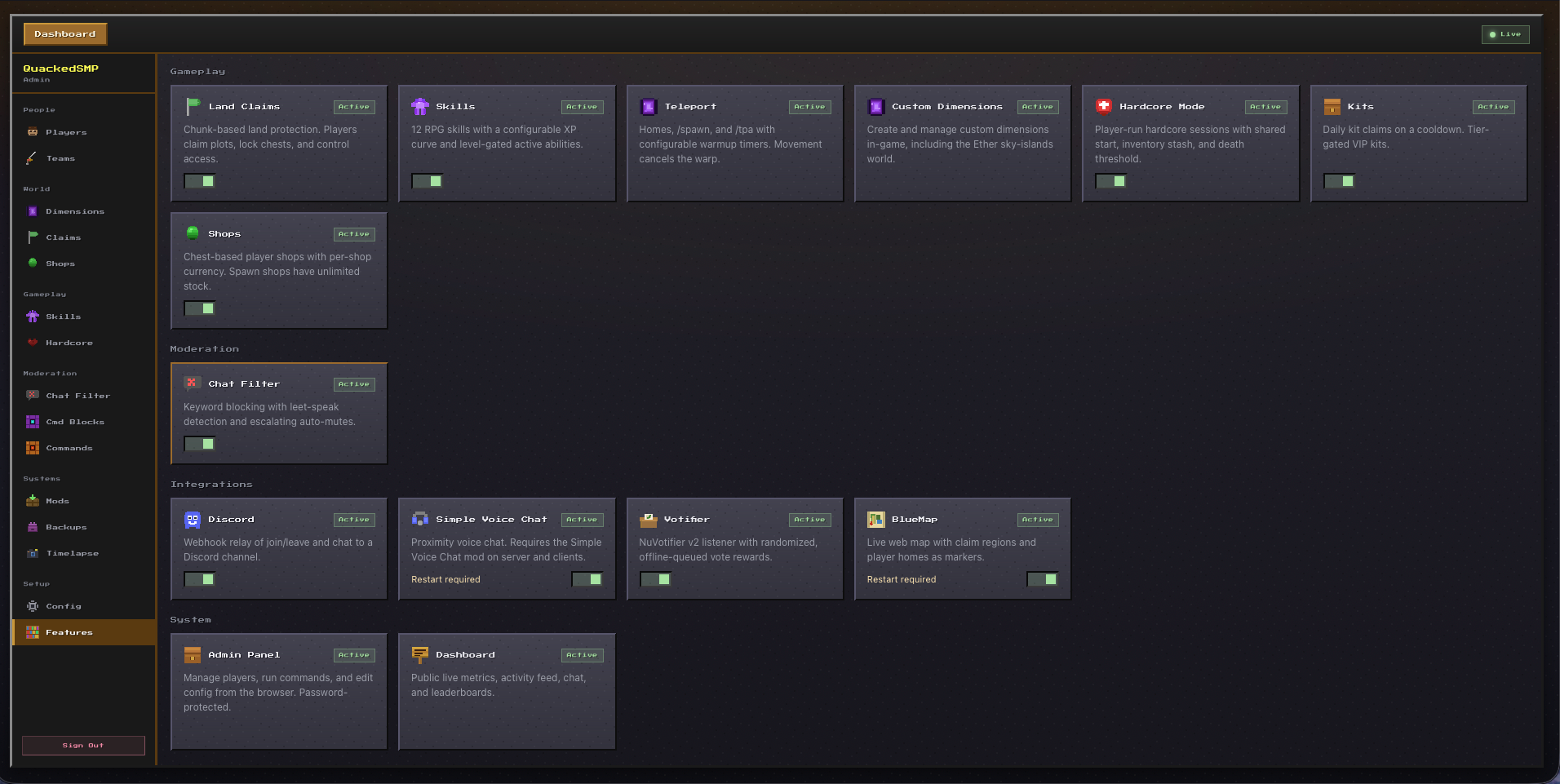The width and height of the screenshot is (1560, 784).
Task: Select Features in the sidebar menu
Action: coord(84,632)
